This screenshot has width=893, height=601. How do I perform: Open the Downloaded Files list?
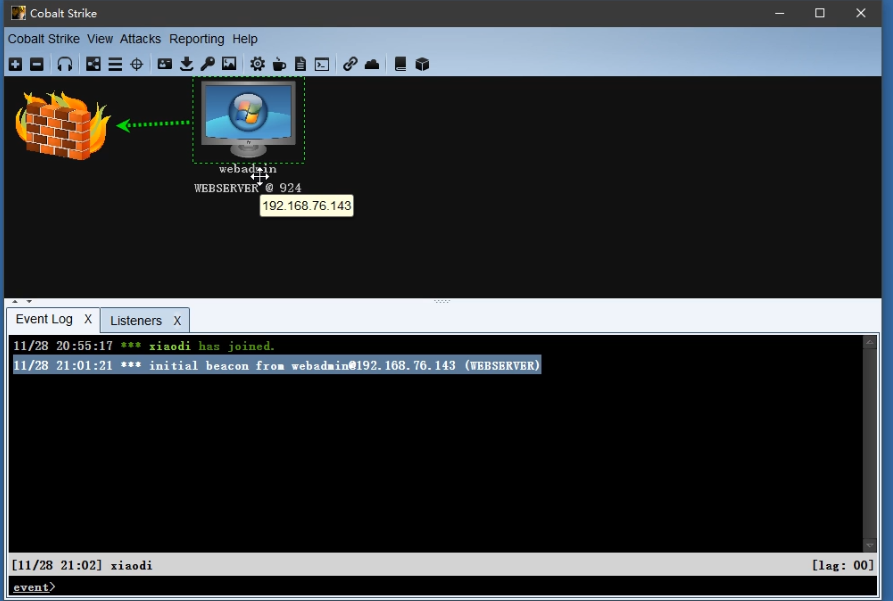186,64
